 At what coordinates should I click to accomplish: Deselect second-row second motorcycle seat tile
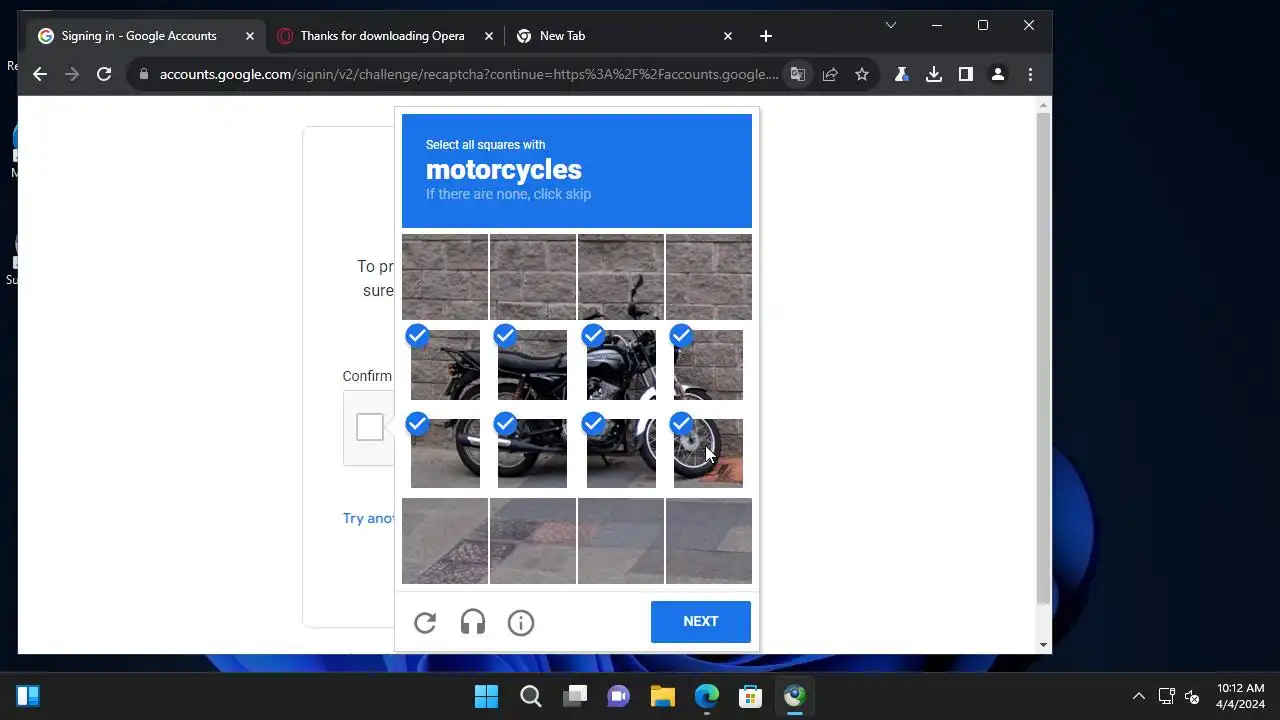pos(533,365)
